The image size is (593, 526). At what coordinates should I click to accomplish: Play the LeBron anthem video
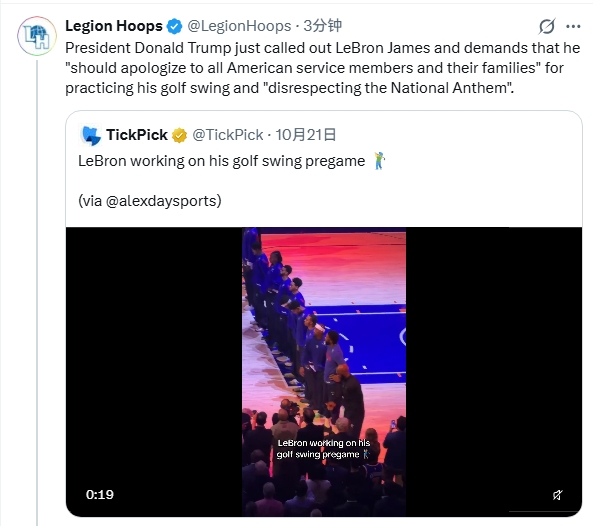pos(324,372)
